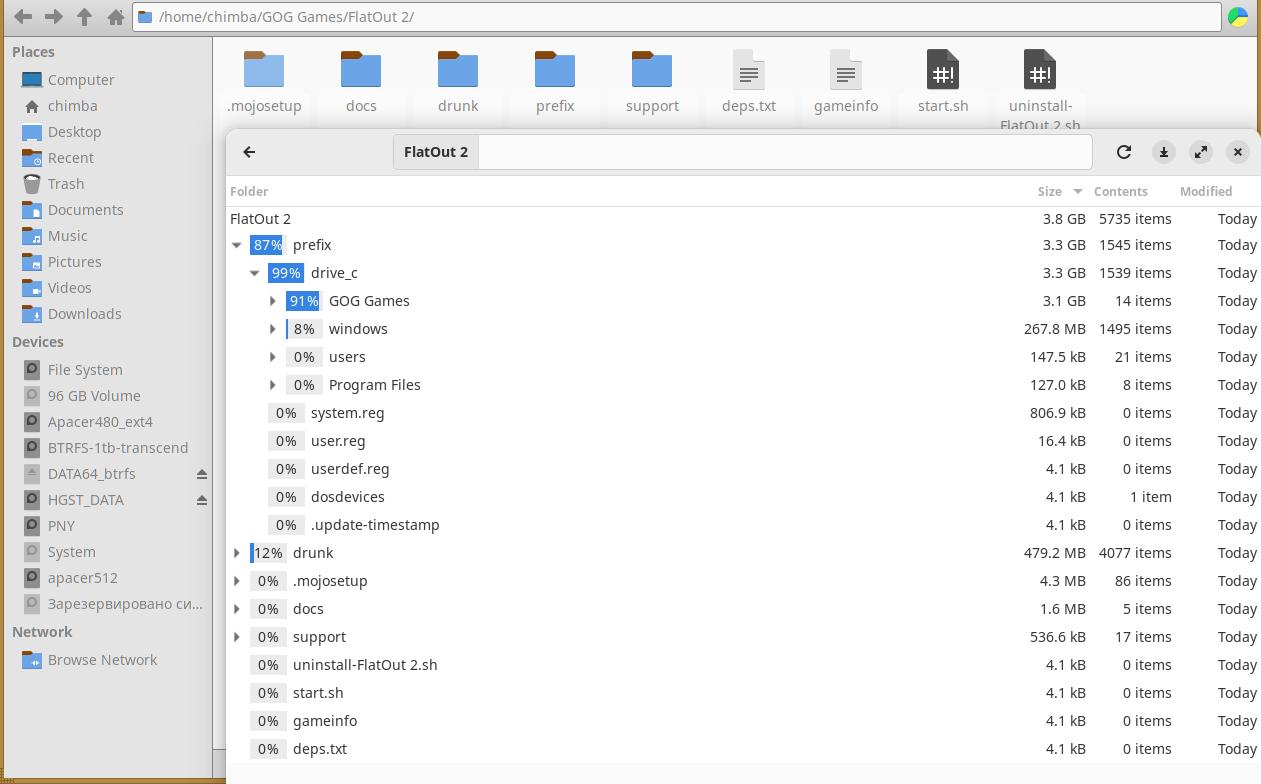The image size is (1261, 784).
Task: Refresh the disk usage scan
Action: [1124, 152]
